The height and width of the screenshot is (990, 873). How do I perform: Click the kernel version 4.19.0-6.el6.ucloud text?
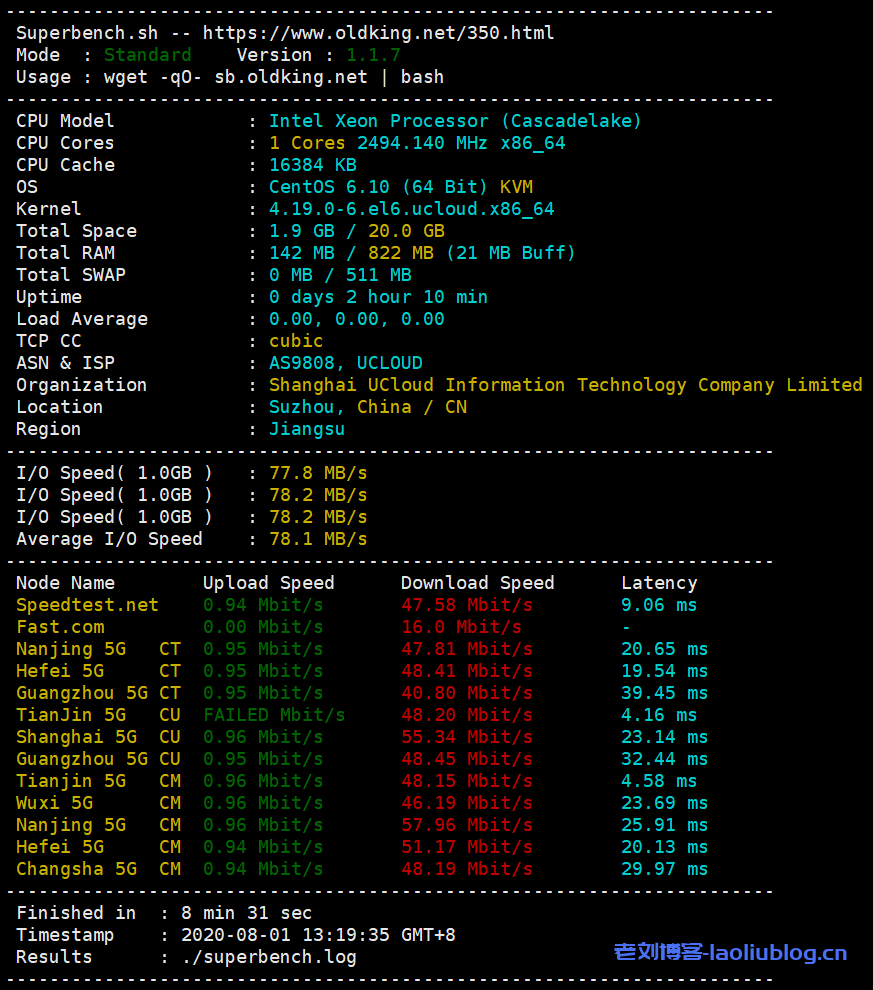pyautogui.click(x=411, y=209)
